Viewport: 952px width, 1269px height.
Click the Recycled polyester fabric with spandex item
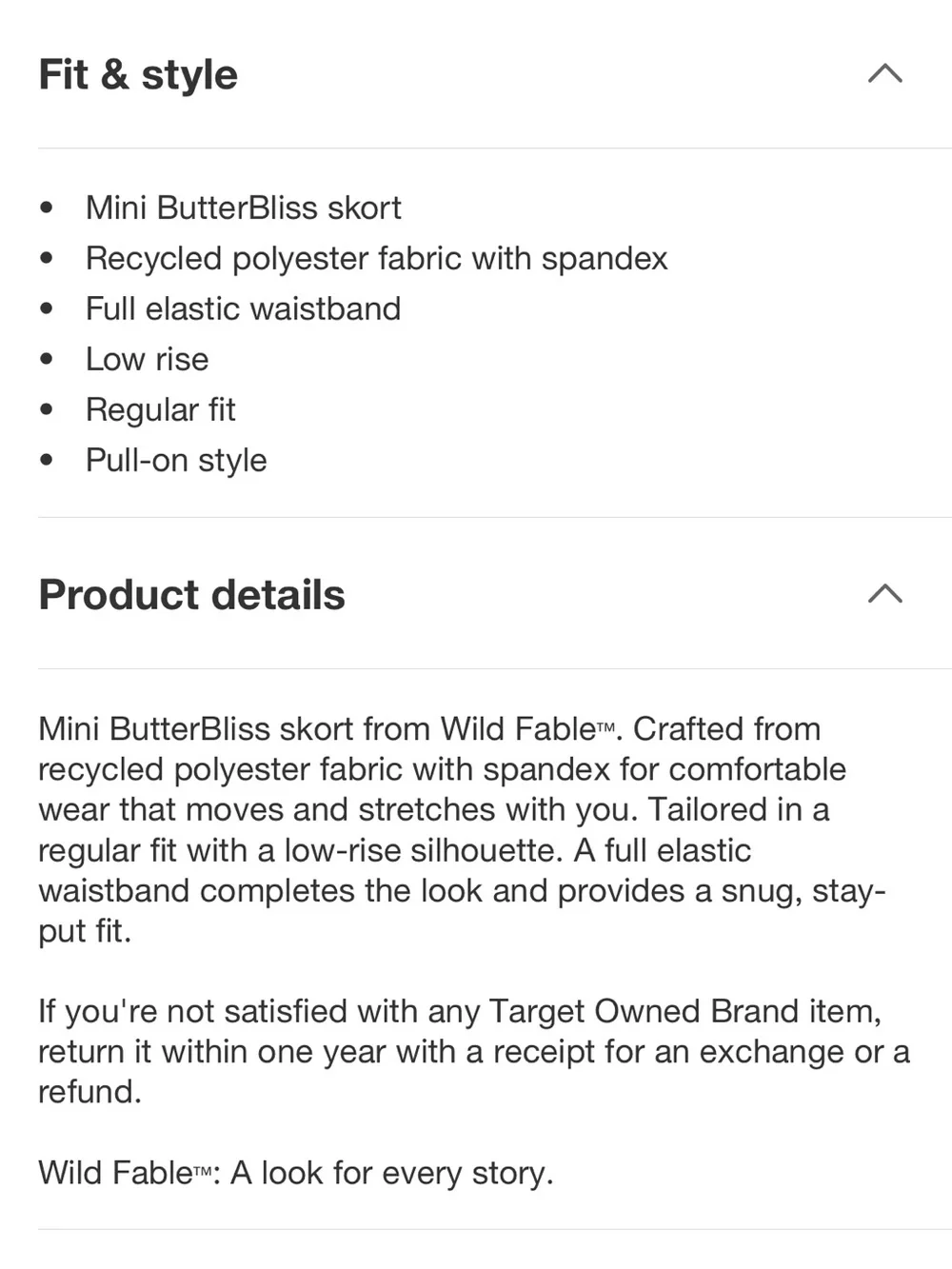pos(376,258)
